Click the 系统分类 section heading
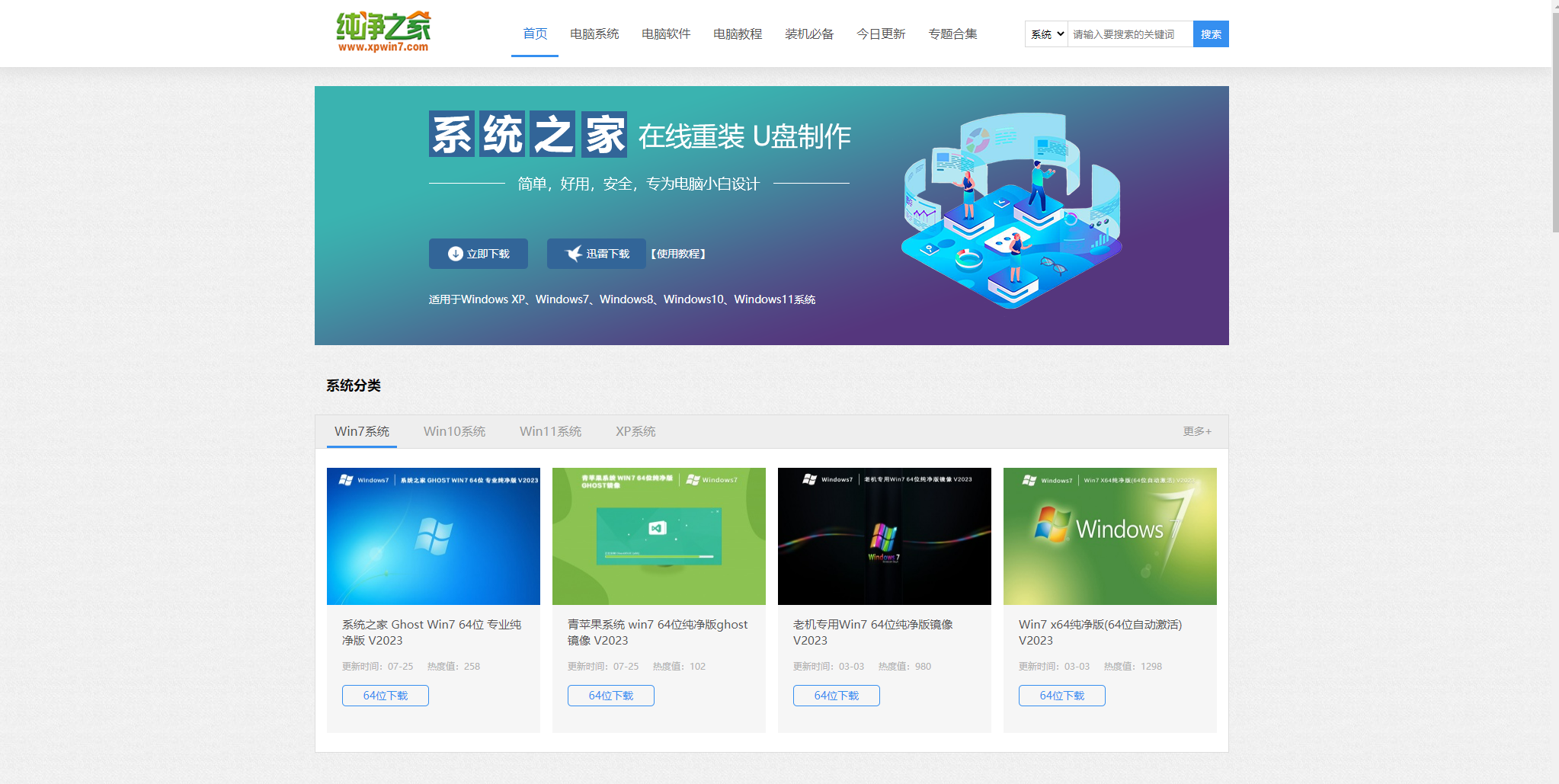 [x=354, y=386]
